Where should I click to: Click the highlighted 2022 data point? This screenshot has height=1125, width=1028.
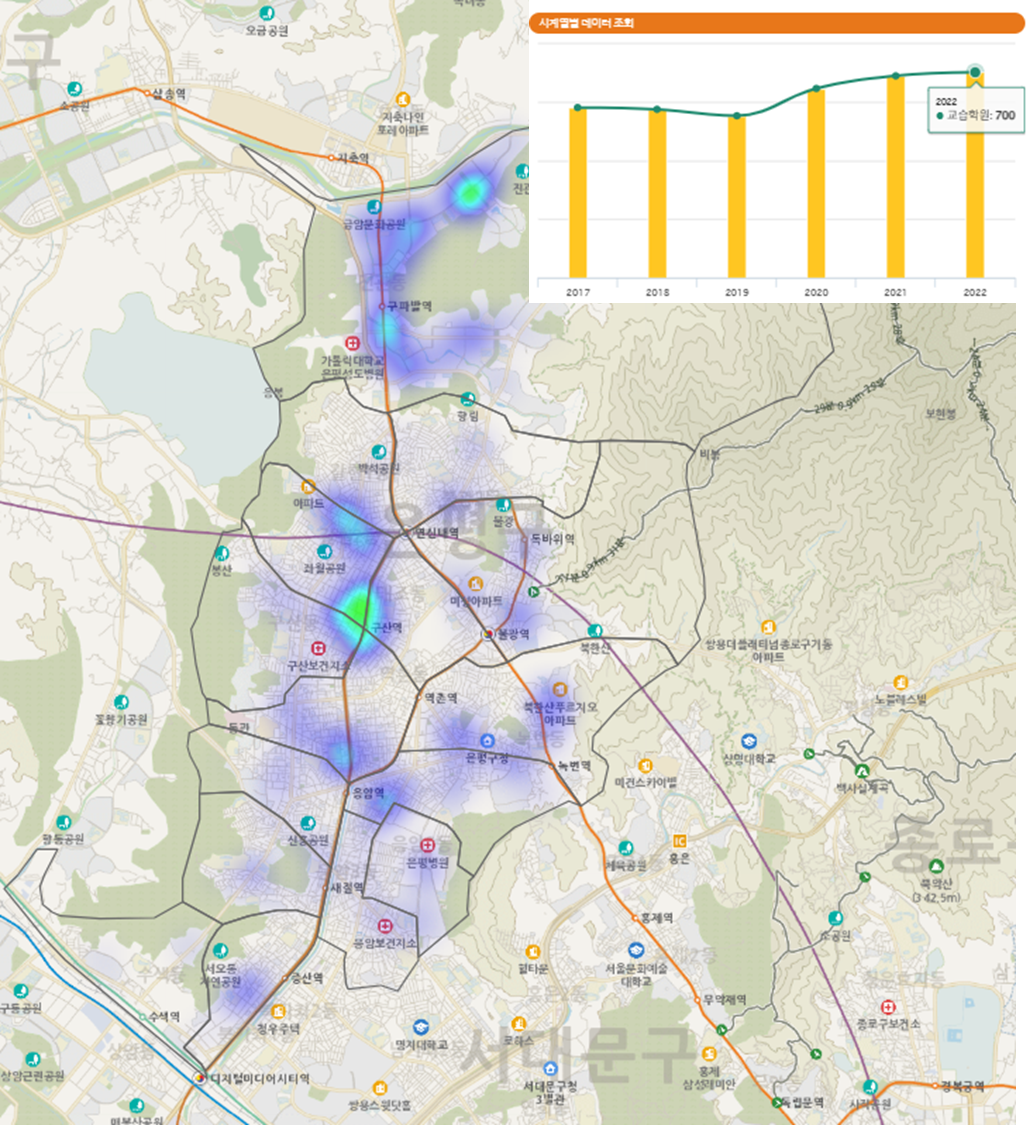pos(975,72)
